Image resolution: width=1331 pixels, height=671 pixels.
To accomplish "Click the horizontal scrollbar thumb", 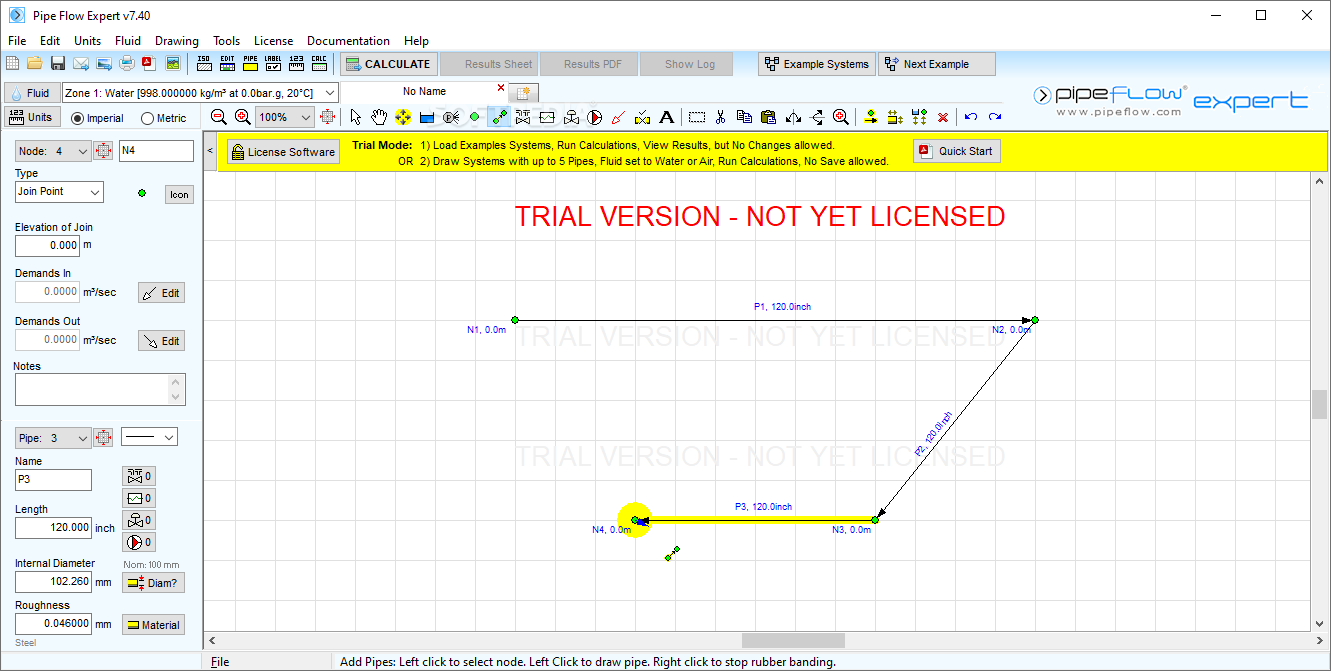I will coord(793,640).
